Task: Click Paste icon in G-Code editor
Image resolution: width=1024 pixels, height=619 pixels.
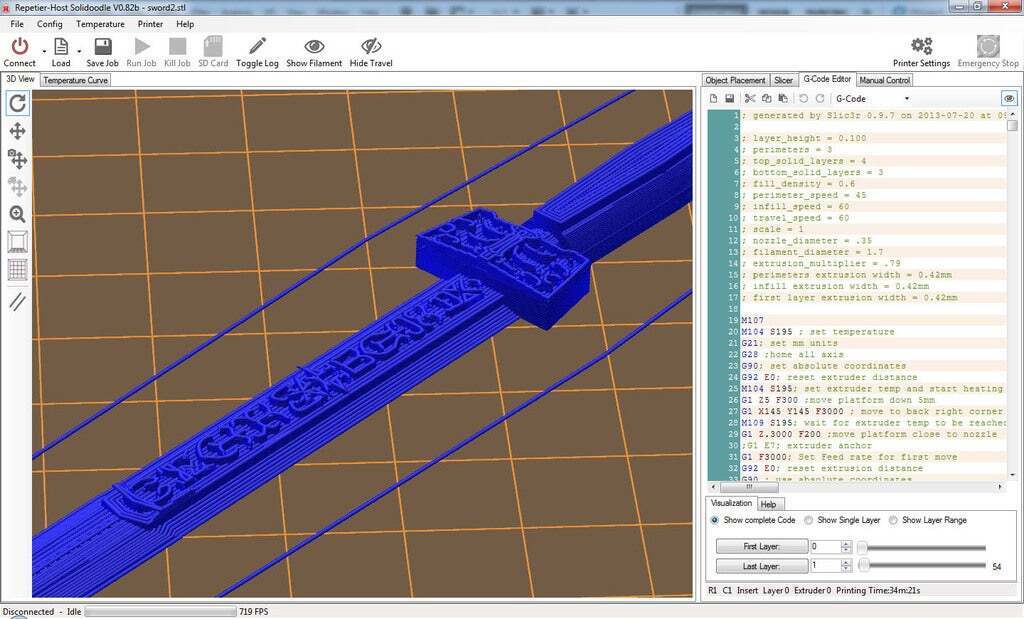Action: tap(782, 99)
